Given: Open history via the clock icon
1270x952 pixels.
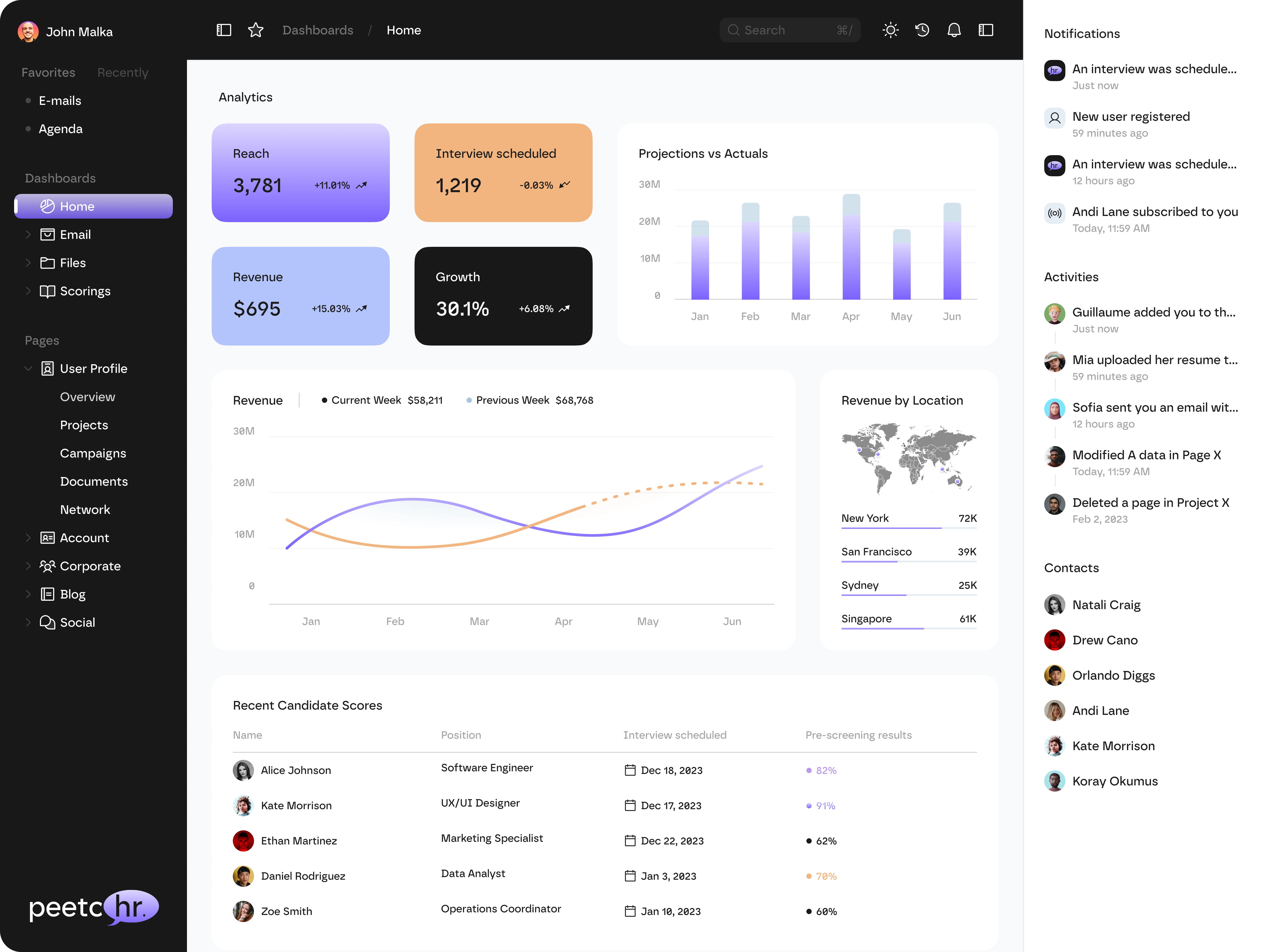Looking at the screenshot, I should pos(922,30).
